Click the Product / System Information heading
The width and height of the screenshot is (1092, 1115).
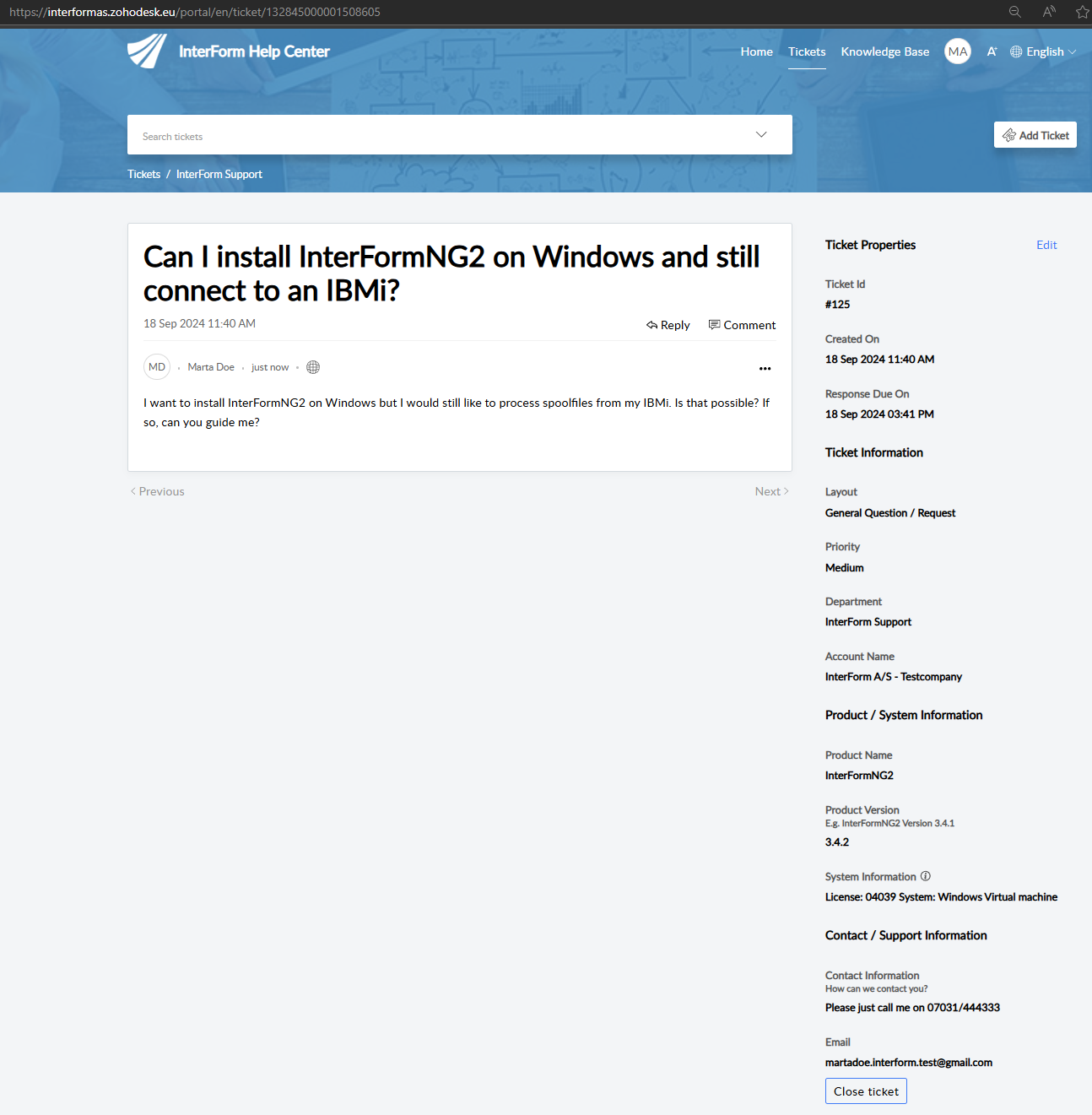(904, 715)
